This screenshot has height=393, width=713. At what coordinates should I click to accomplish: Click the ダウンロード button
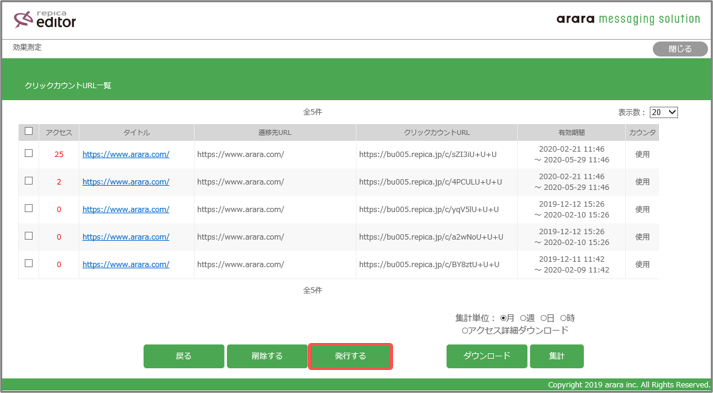(487, 356)
